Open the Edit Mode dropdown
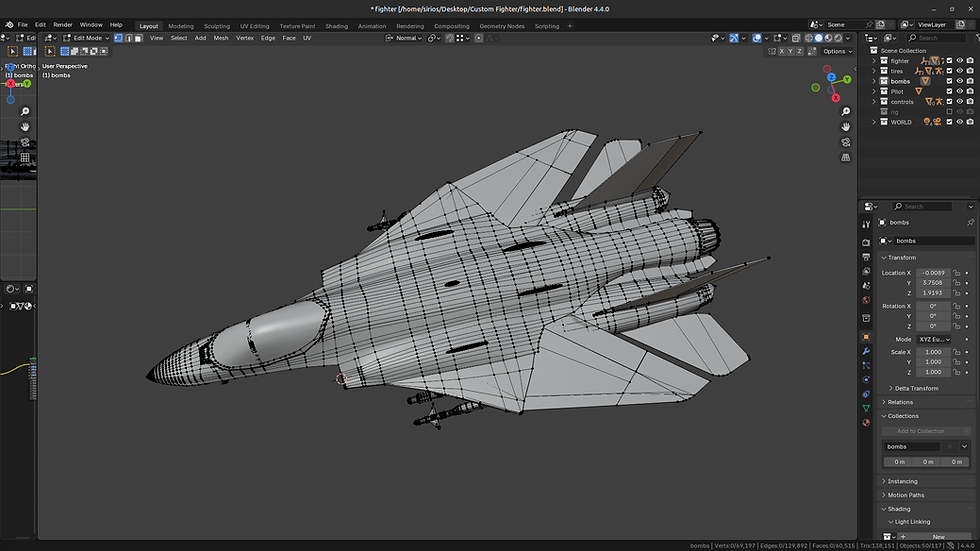 pos(86,38)
